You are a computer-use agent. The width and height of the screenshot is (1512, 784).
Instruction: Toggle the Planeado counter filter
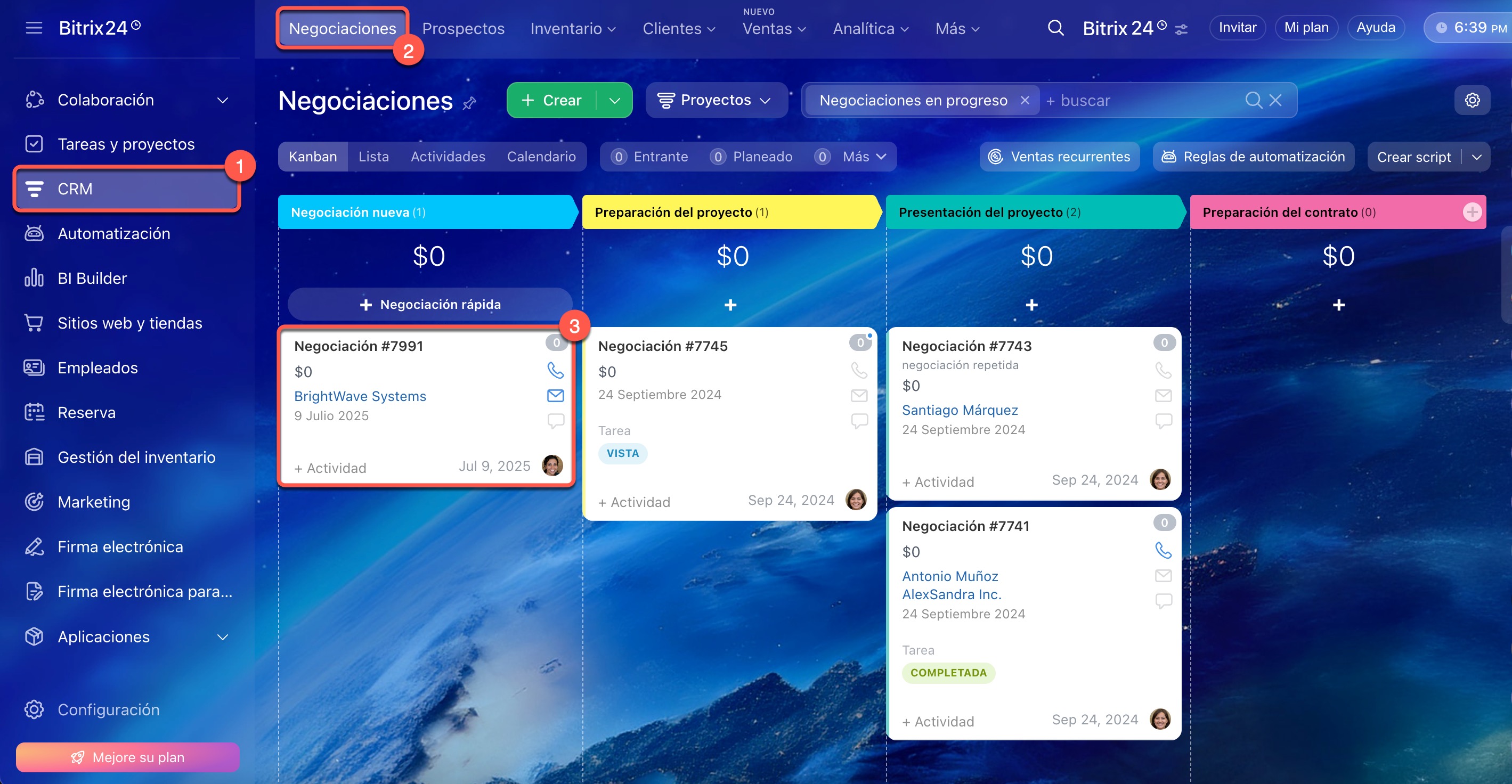click(x=751, y=157)
